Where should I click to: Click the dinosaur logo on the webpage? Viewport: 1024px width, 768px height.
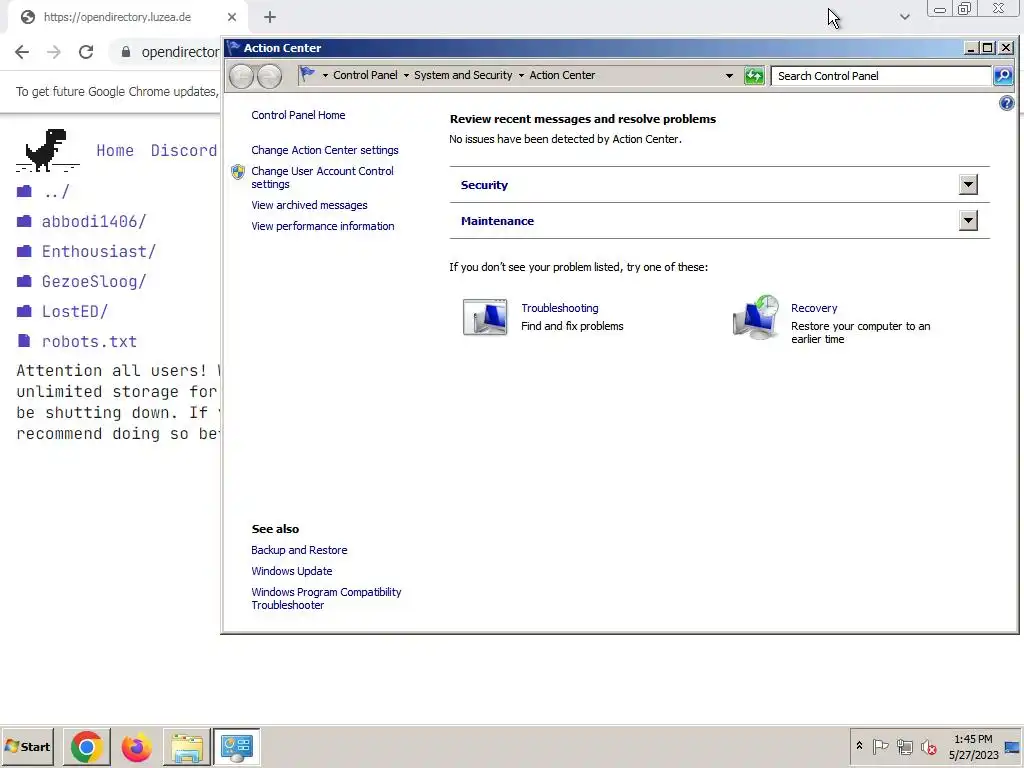pos(47,150)
